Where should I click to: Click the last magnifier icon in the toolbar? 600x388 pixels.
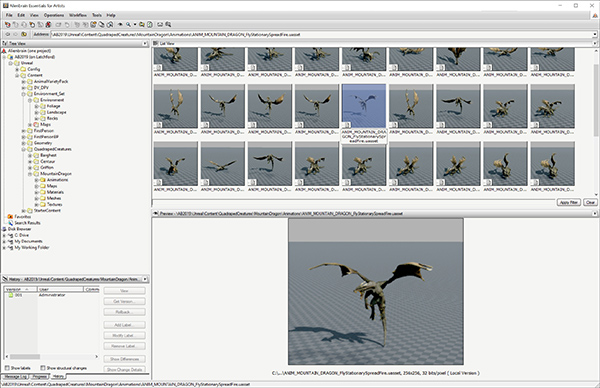point(168,24)
